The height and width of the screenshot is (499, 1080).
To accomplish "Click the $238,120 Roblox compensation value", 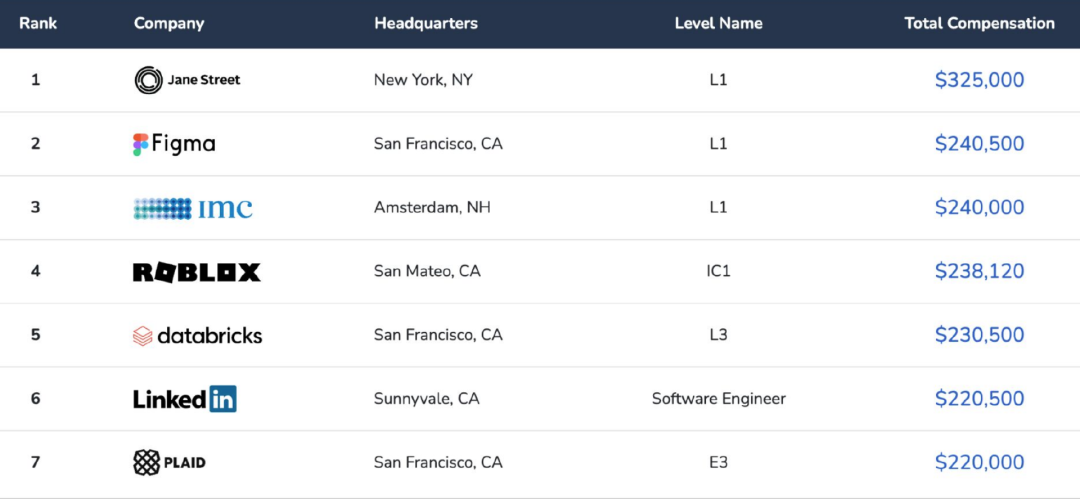I will click(979, 272).
